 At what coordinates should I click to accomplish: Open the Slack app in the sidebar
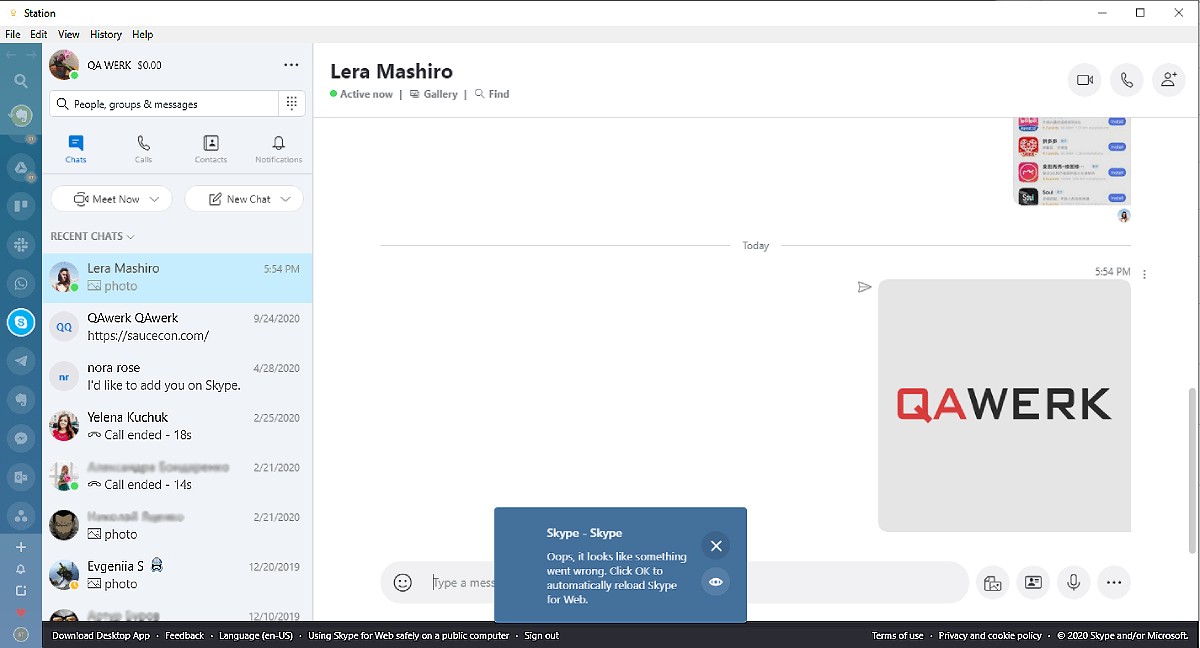click(x=21, y=244)
